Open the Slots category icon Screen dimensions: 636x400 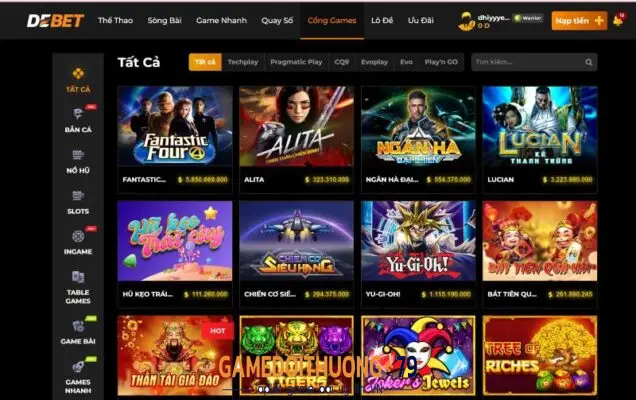(78, 195)
